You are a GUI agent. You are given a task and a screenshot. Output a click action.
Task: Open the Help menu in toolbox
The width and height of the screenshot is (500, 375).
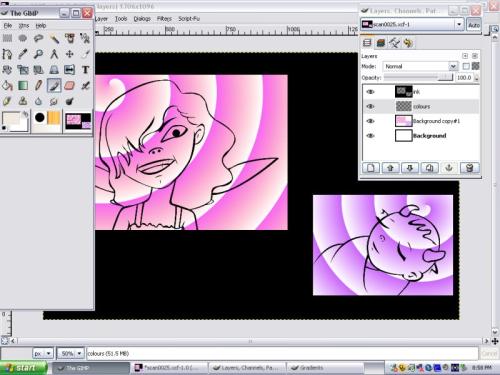[x=41, y=25]
